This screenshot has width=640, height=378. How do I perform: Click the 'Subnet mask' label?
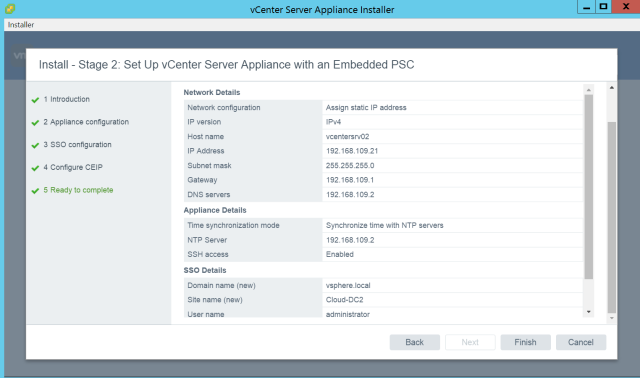point(209,166)
